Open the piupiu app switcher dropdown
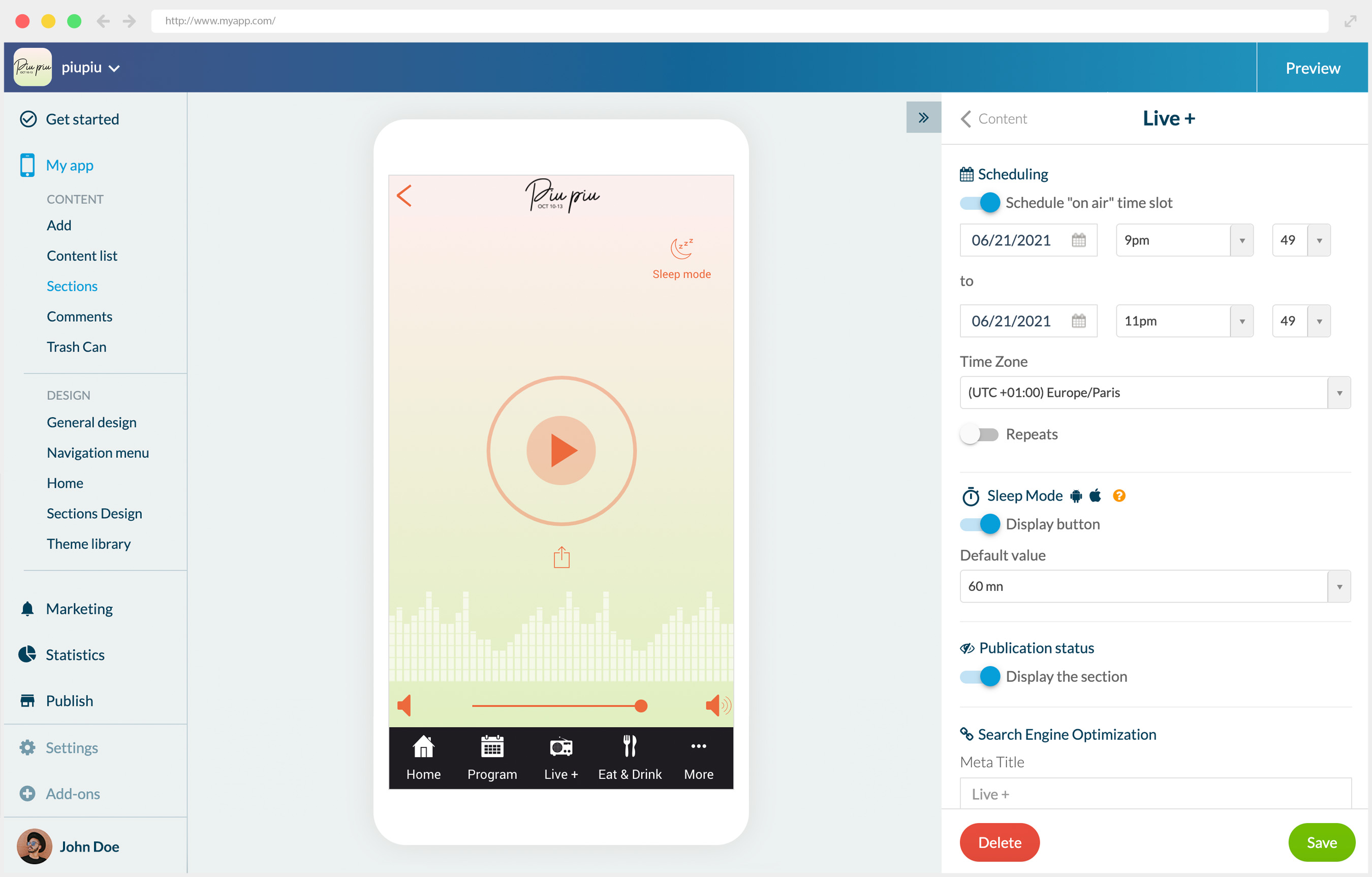1372x877 pixels. pos(91,68)
